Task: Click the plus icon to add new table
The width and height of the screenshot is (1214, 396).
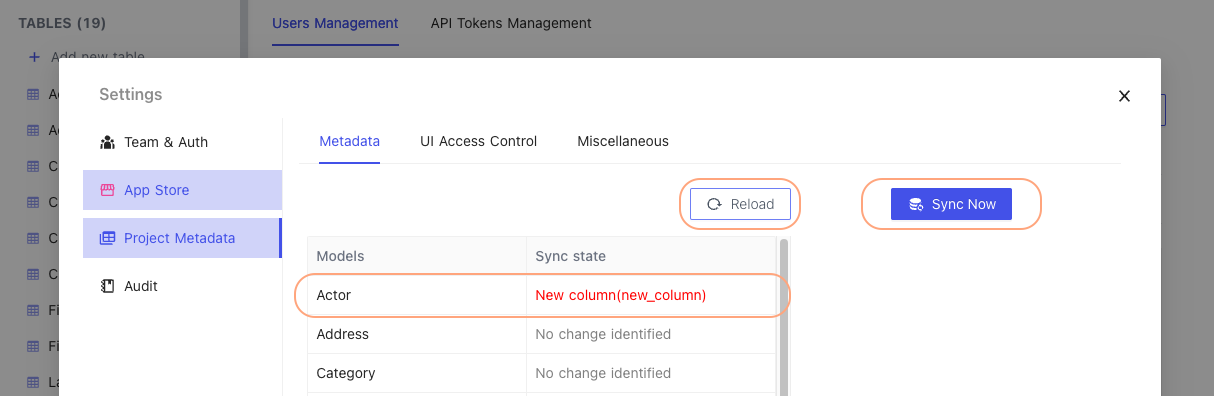Action: click(34, 57)
